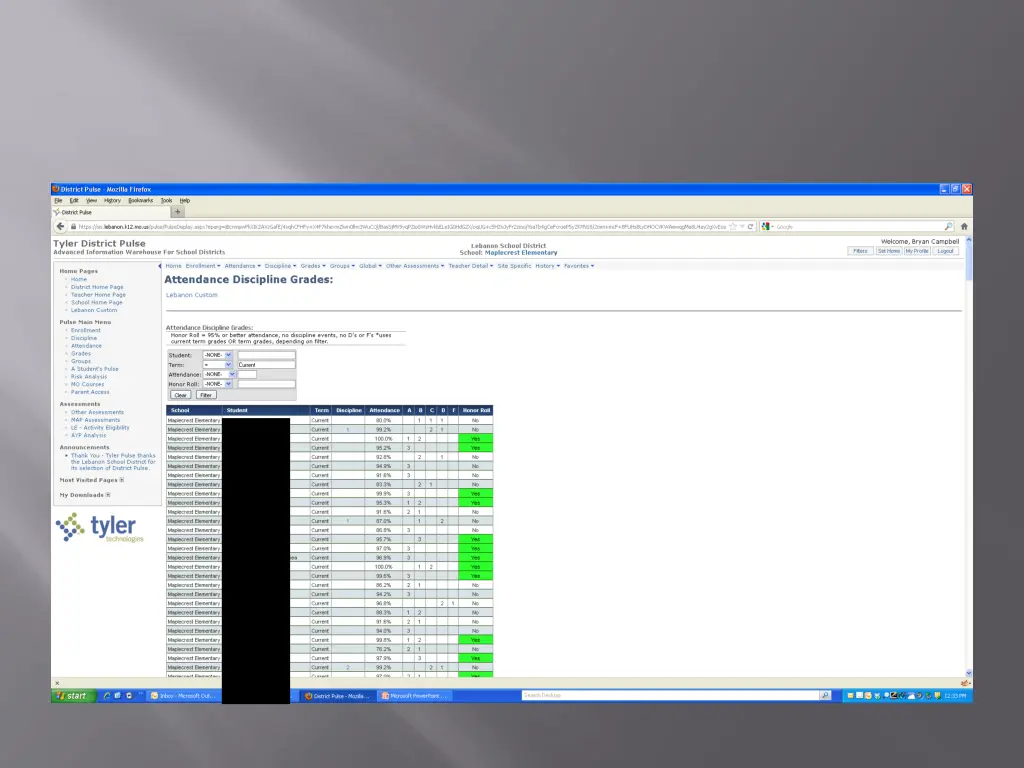Open the History dropdown in page navigation

[547, 266]
